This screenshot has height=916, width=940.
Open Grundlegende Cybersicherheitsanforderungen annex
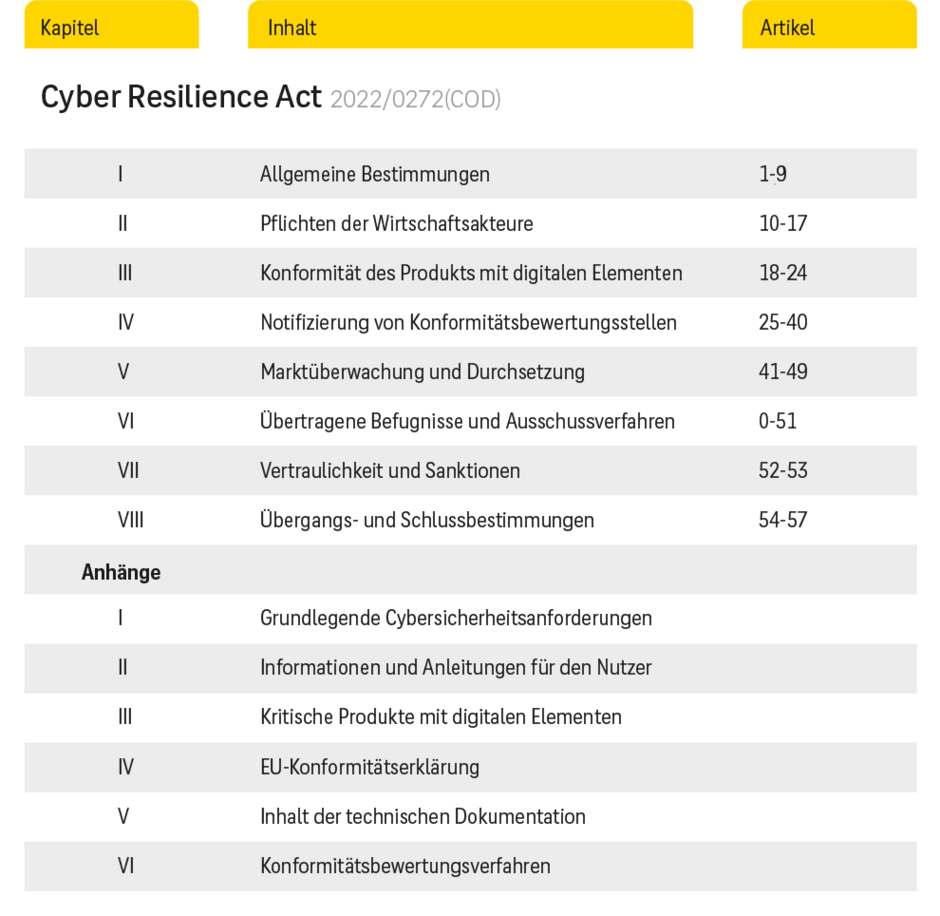coord(456,618)
